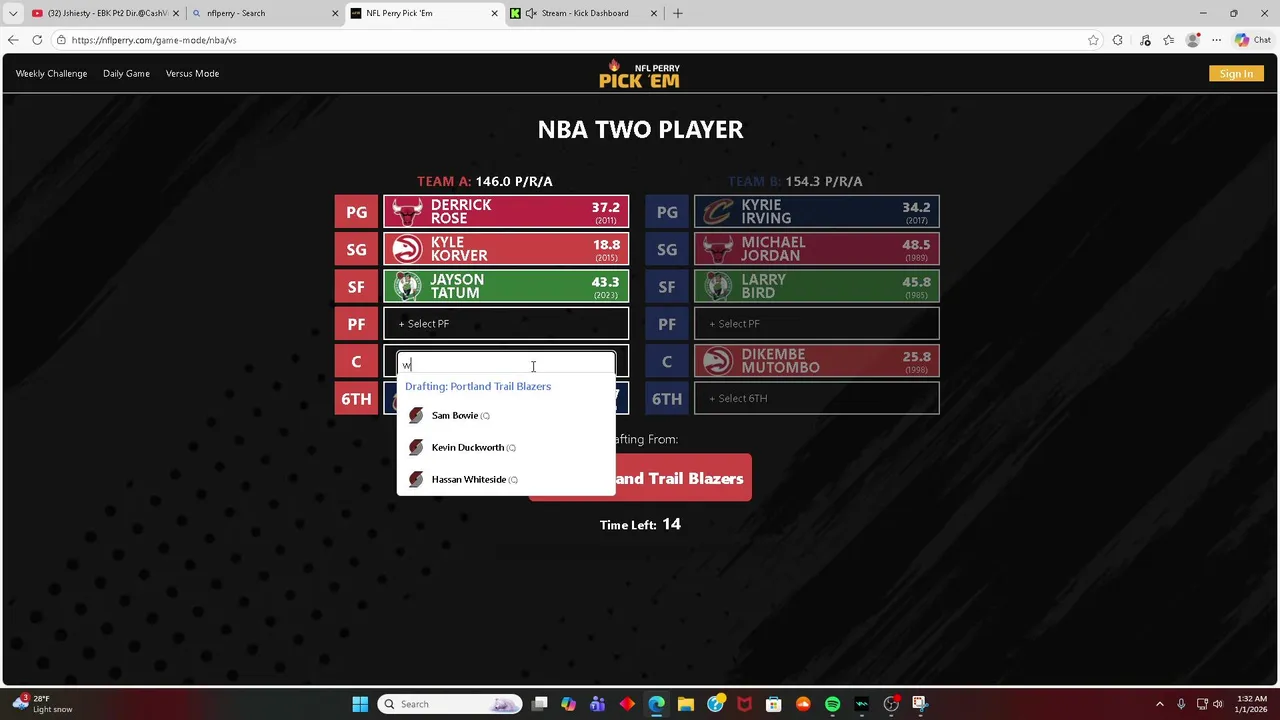Image resolution: width=1280 pixels, height=720 pixels.
Task: Open File Explorer from the taskbar
Action: [x=685, y=704]
